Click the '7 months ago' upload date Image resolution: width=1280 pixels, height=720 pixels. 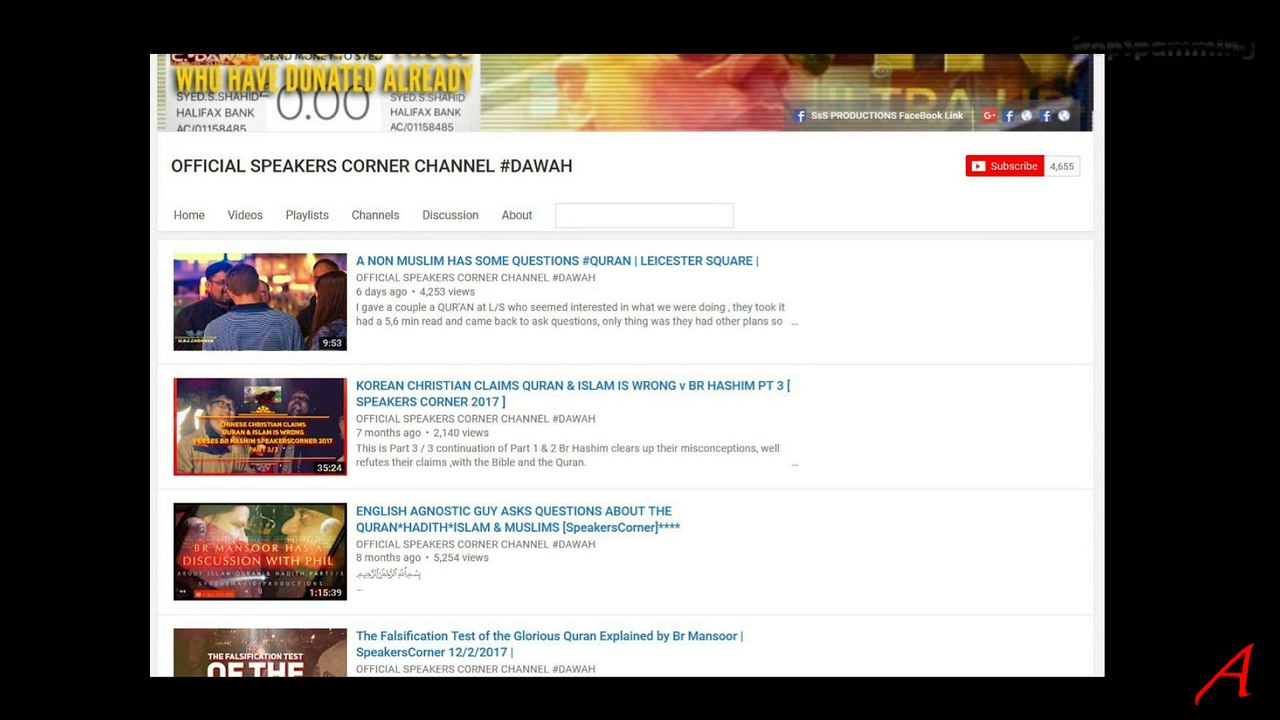point(388,433)
